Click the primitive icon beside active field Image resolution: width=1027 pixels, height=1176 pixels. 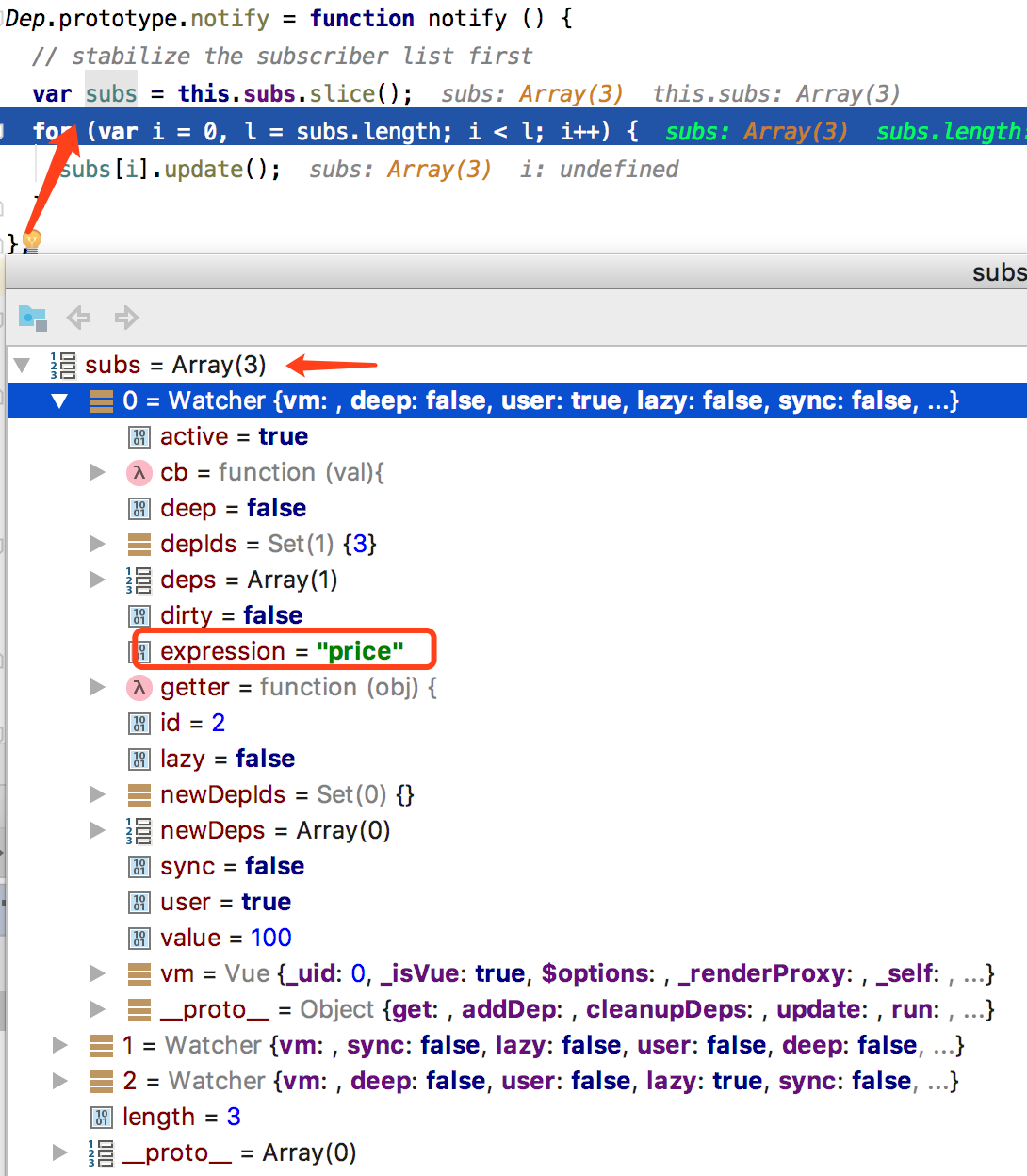139,437
